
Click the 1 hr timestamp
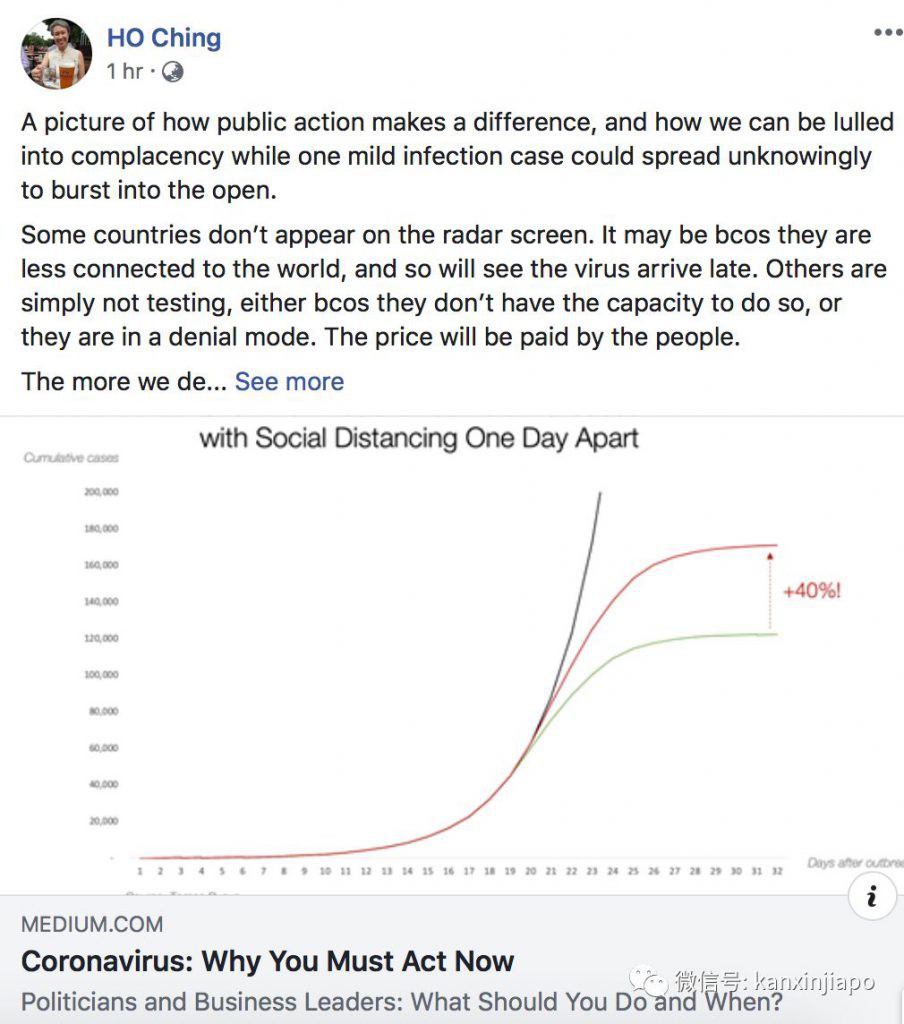[x=125, y=72]
